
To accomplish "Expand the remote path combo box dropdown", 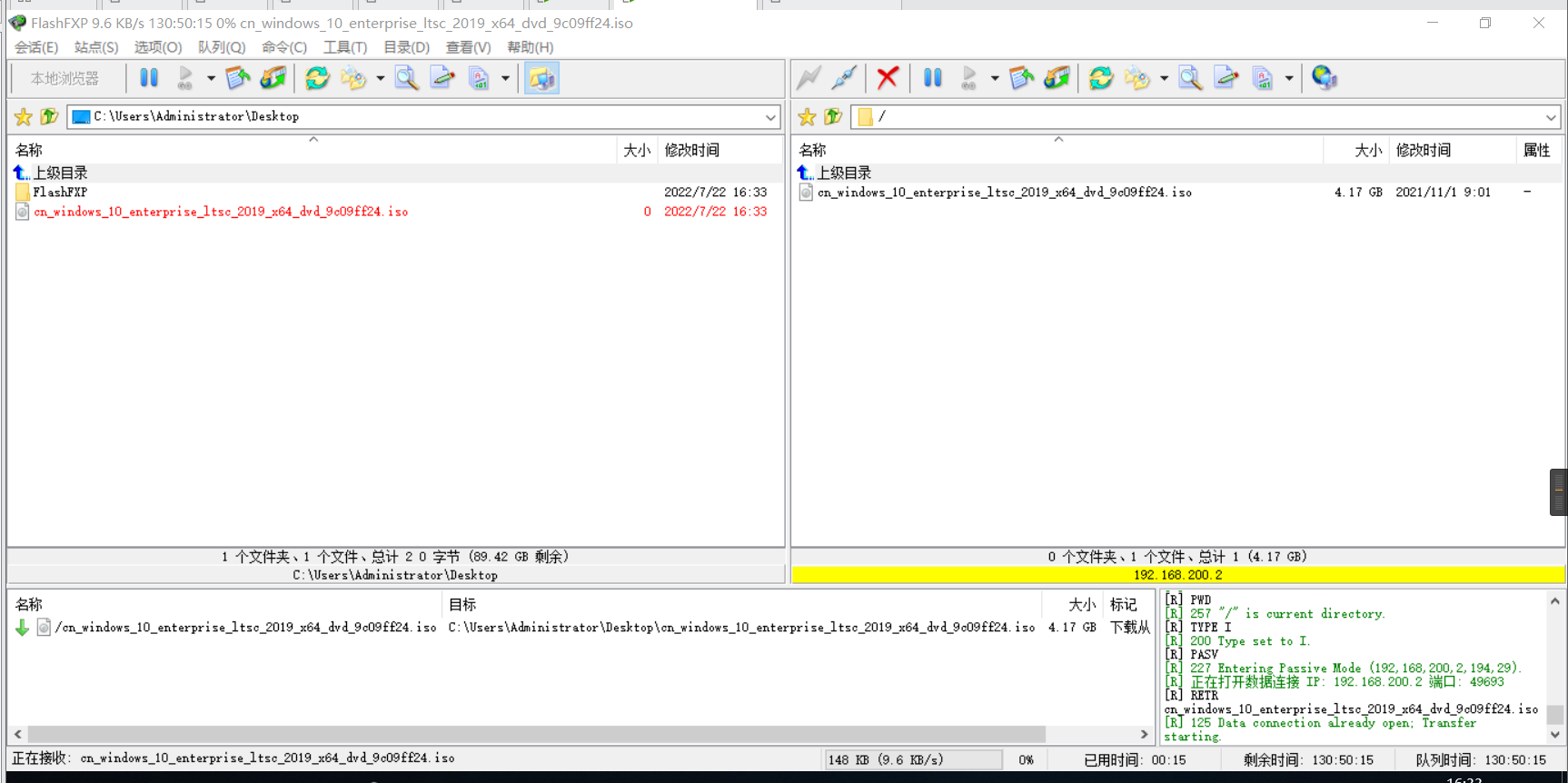I will pyautogui.click(x=1551, y=117).
